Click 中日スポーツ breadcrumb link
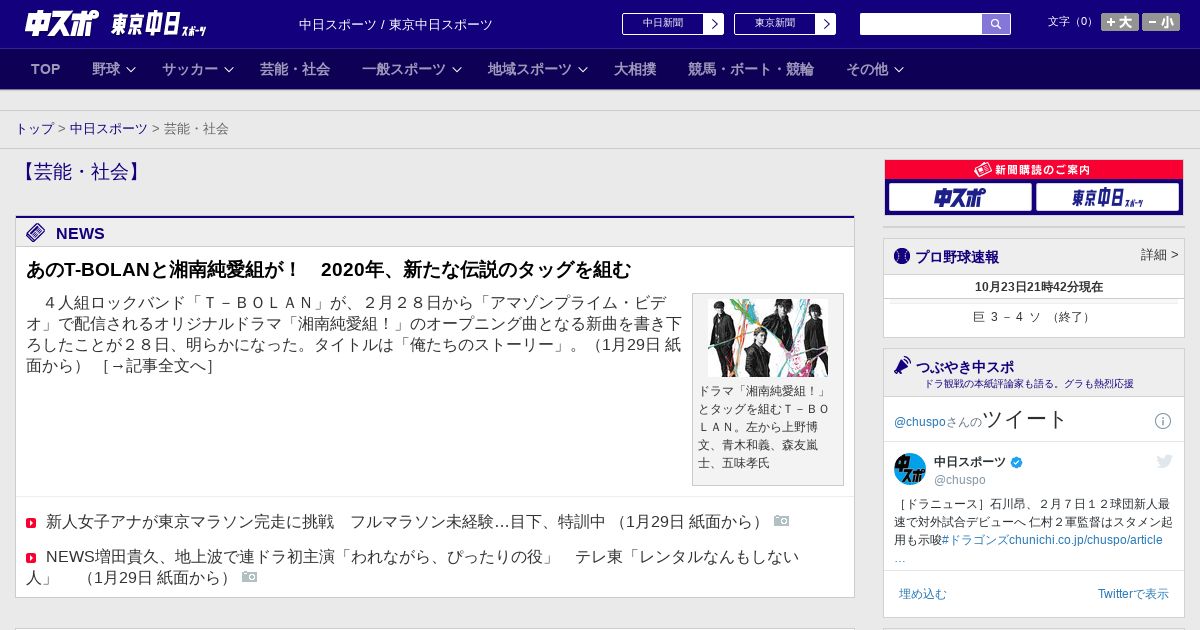Viewport: 1200px width, 630px height. pos(109,129)
